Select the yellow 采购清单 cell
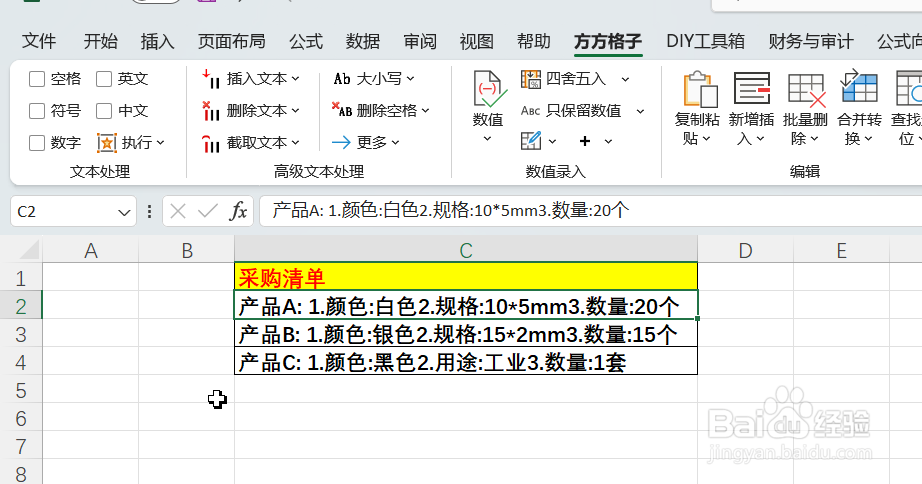The image size is (922, 484). (466, 277)
